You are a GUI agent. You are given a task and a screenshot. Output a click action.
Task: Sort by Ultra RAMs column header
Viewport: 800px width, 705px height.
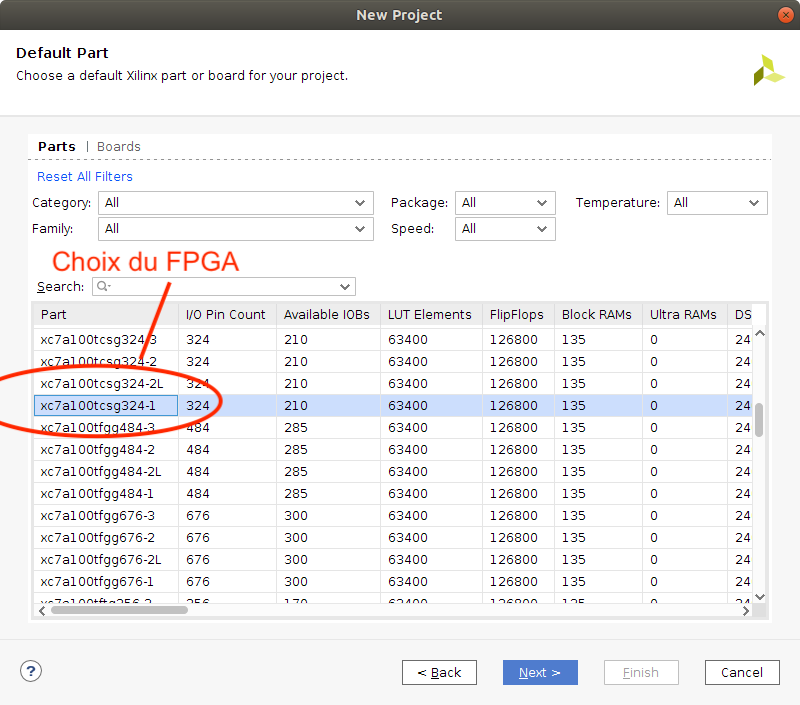point(685,315)
